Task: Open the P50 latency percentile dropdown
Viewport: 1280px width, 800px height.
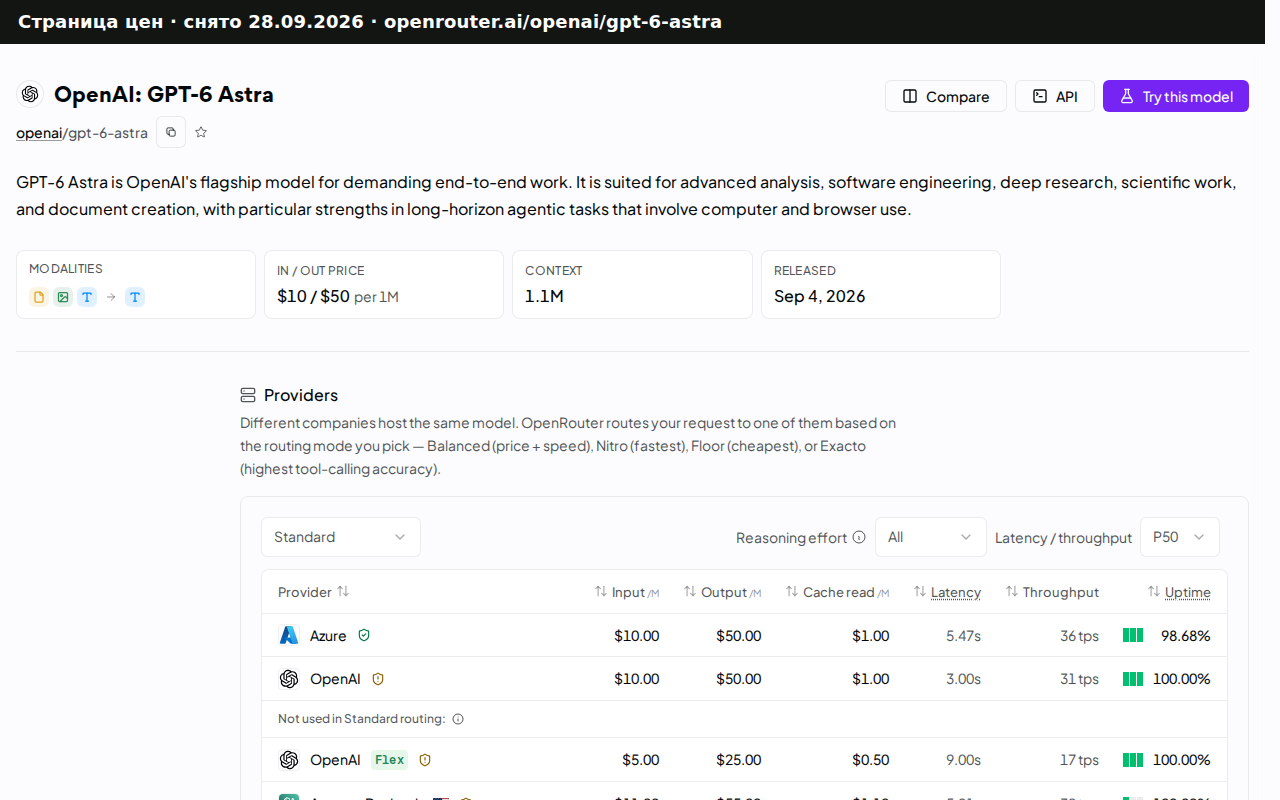Action: 1180,537
